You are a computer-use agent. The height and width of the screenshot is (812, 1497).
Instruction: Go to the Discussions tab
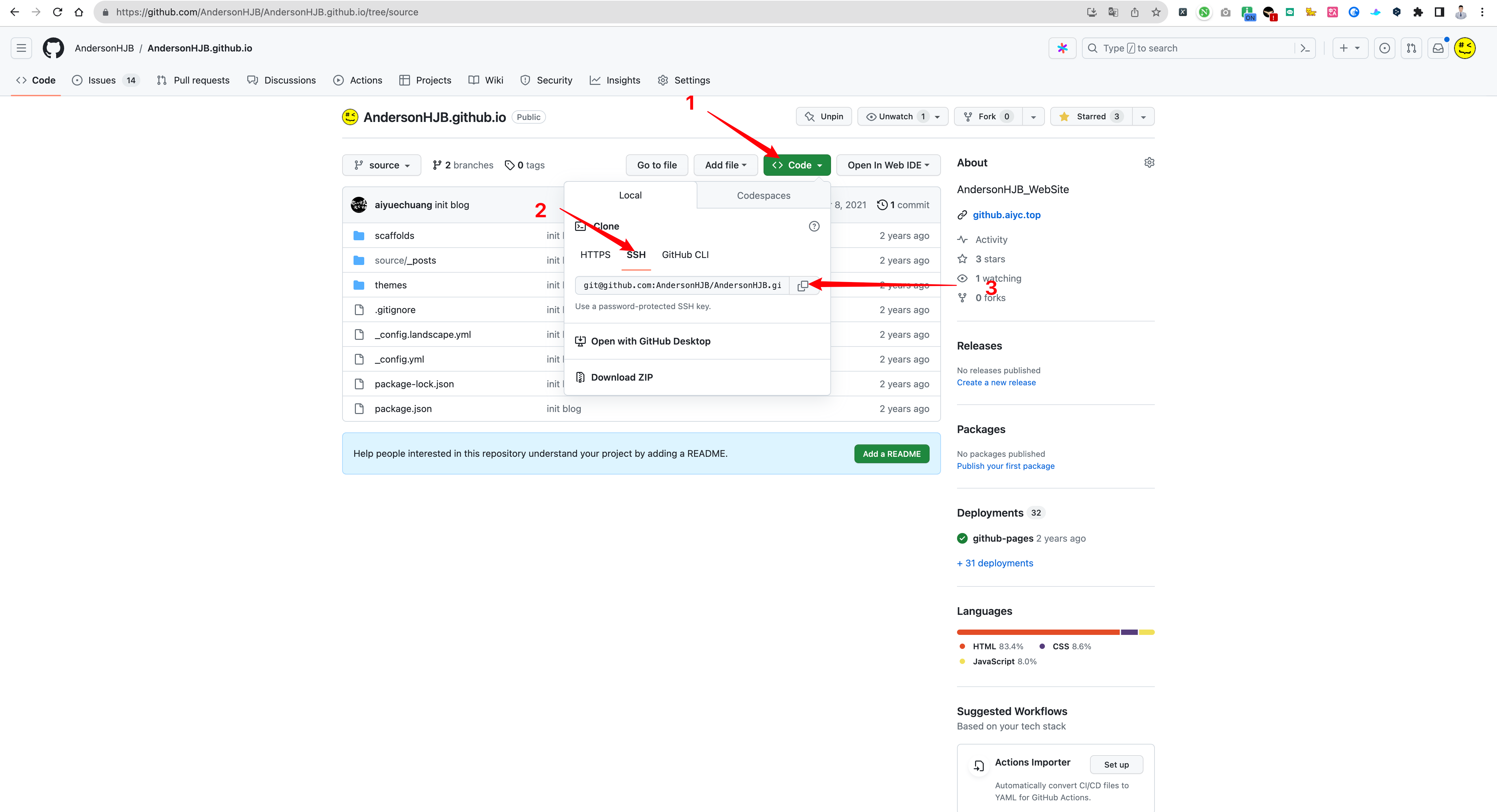(x=282, y=80)
